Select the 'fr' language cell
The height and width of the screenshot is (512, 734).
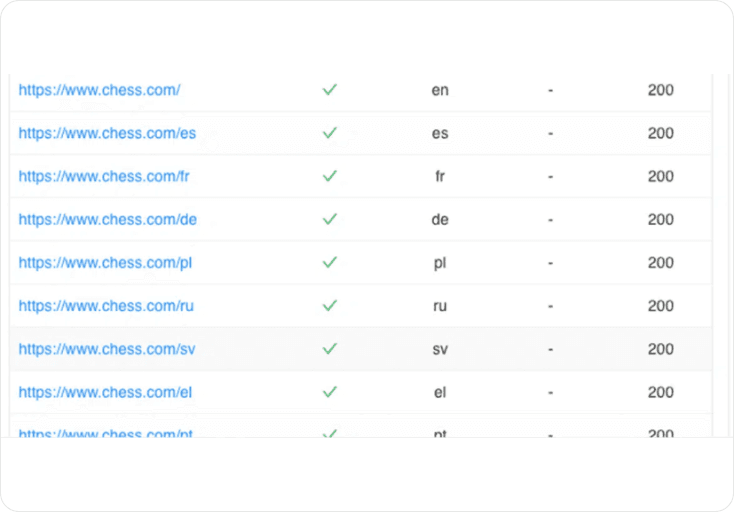[440, 176]
